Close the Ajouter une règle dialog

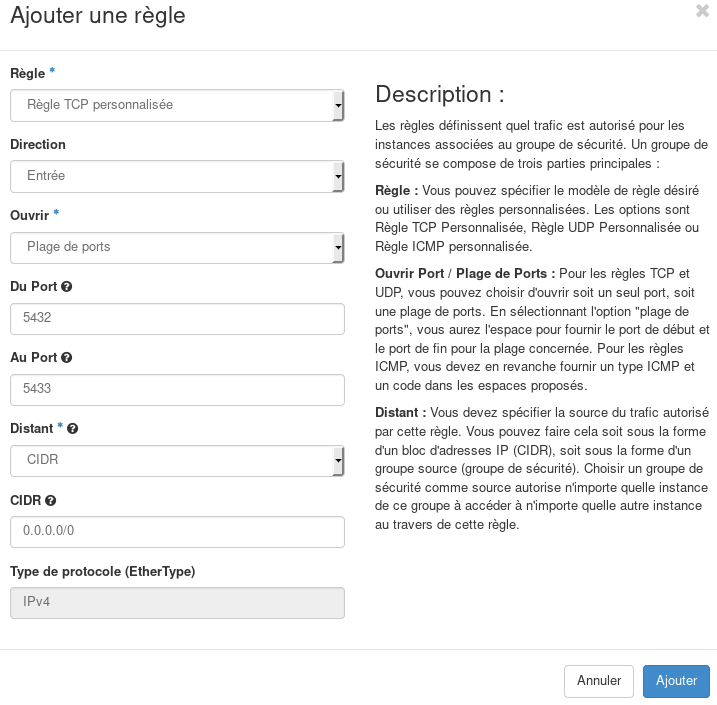(x=702, y=11)
